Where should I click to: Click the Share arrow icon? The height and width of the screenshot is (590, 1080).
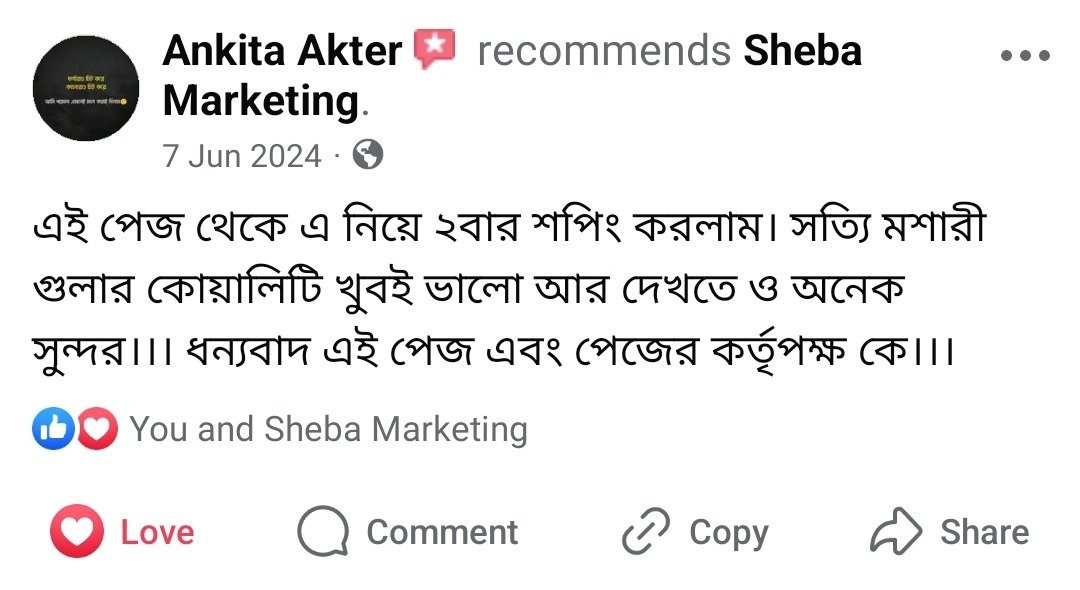pos(895,532)
